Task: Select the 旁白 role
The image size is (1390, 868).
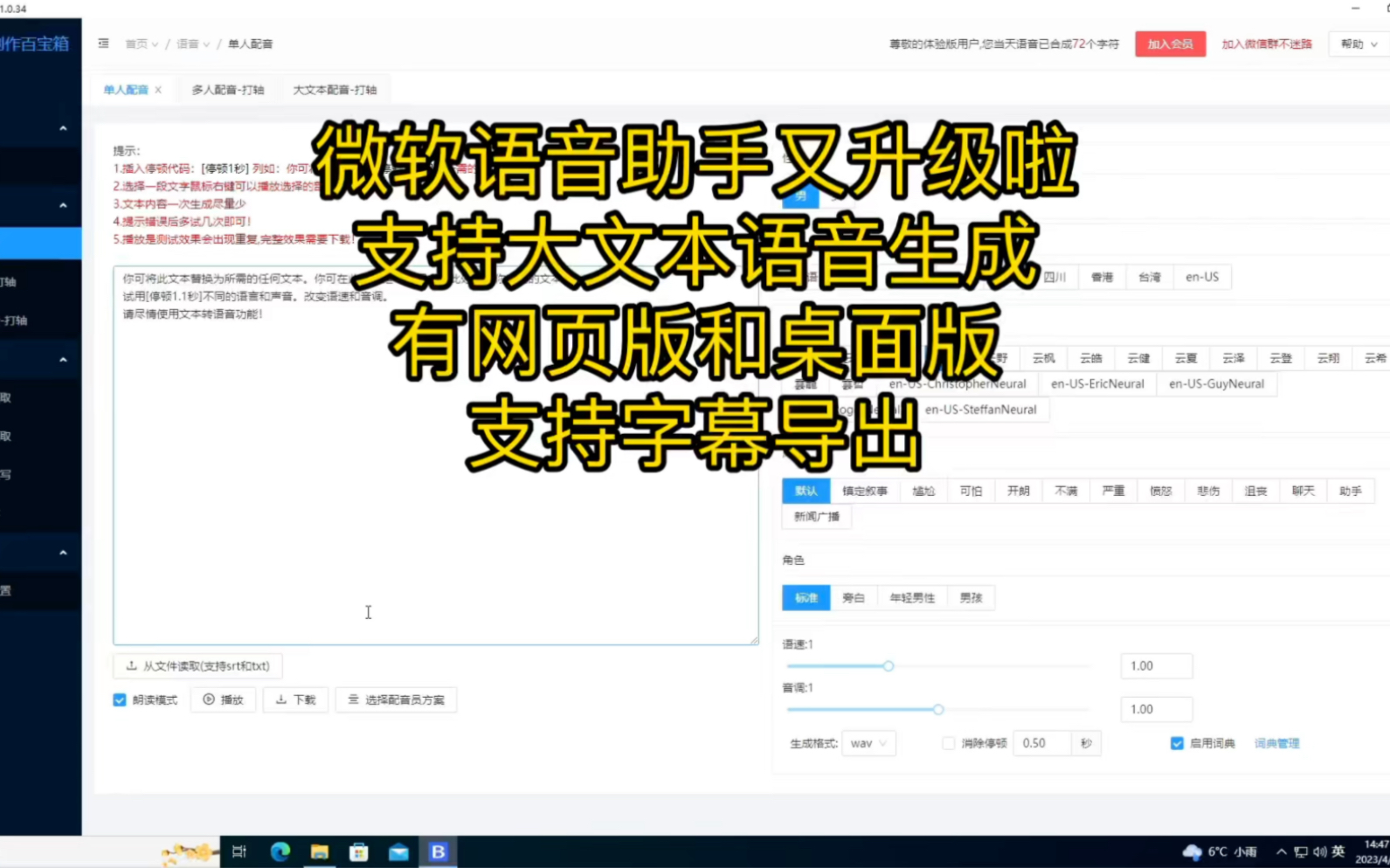Action: [854, 597]
